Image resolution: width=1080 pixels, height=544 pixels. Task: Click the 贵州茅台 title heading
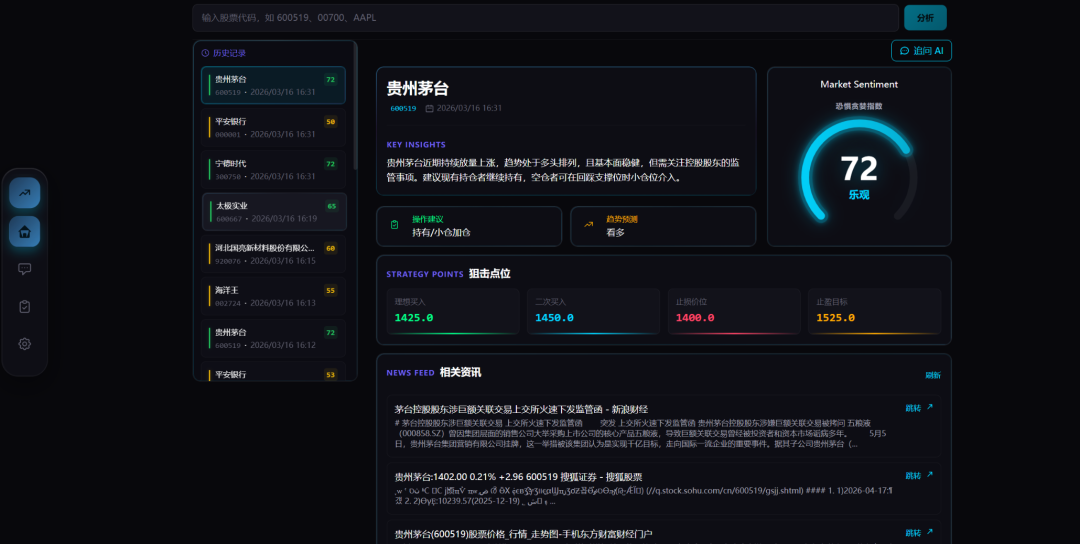417,88
